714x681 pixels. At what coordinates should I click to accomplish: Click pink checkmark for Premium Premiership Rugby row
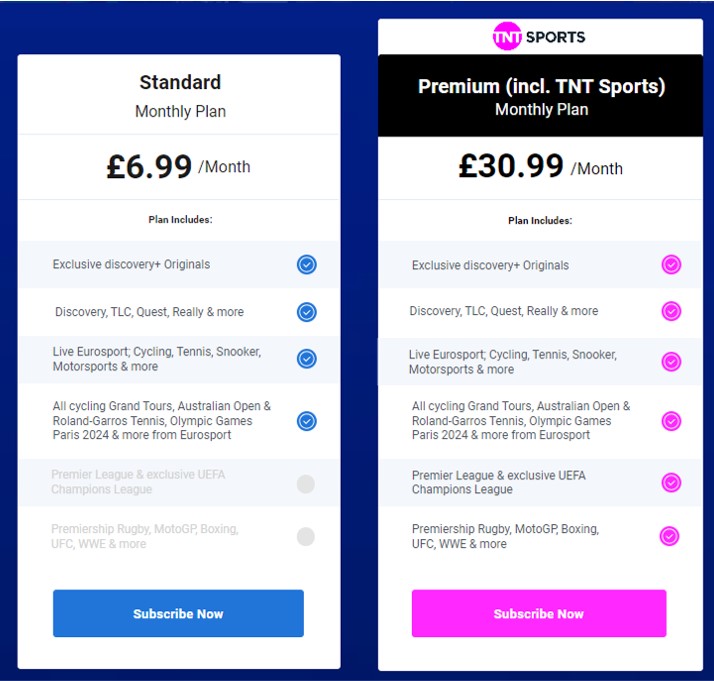669,536
